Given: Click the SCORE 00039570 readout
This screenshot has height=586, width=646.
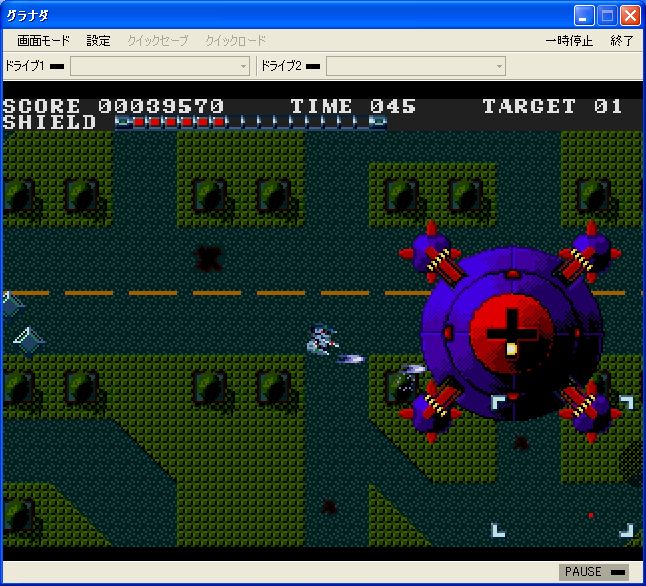Looking at the screenshot, I should pos(113,106).
